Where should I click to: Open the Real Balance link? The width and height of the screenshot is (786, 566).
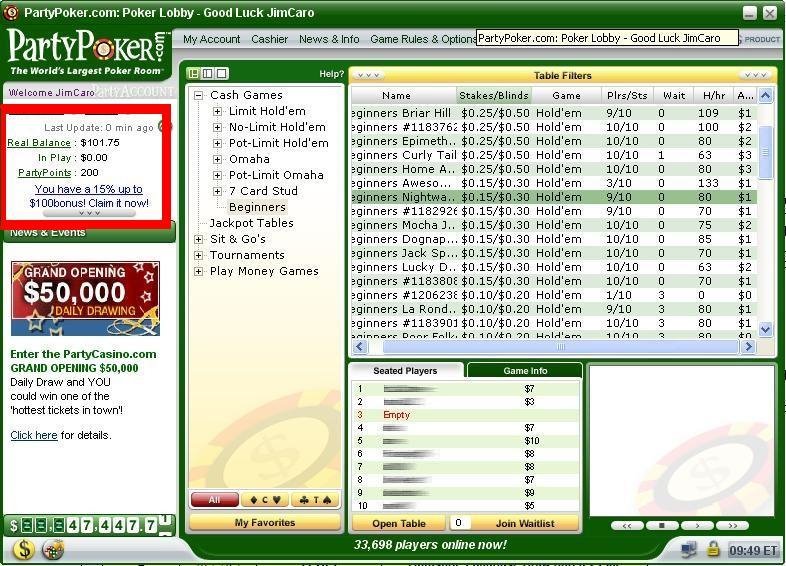[39, 143]
